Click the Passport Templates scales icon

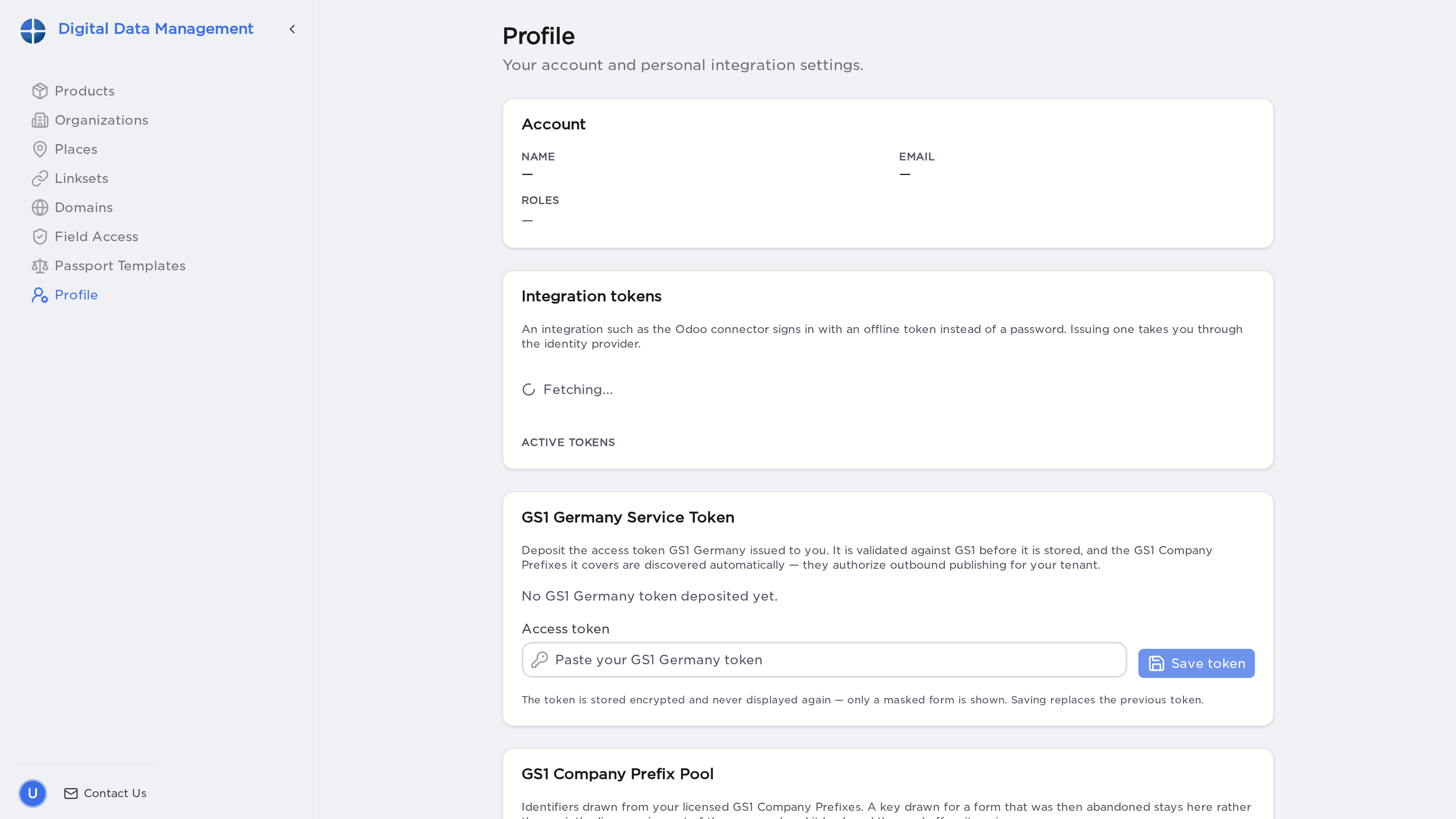[x=40, y=266]
